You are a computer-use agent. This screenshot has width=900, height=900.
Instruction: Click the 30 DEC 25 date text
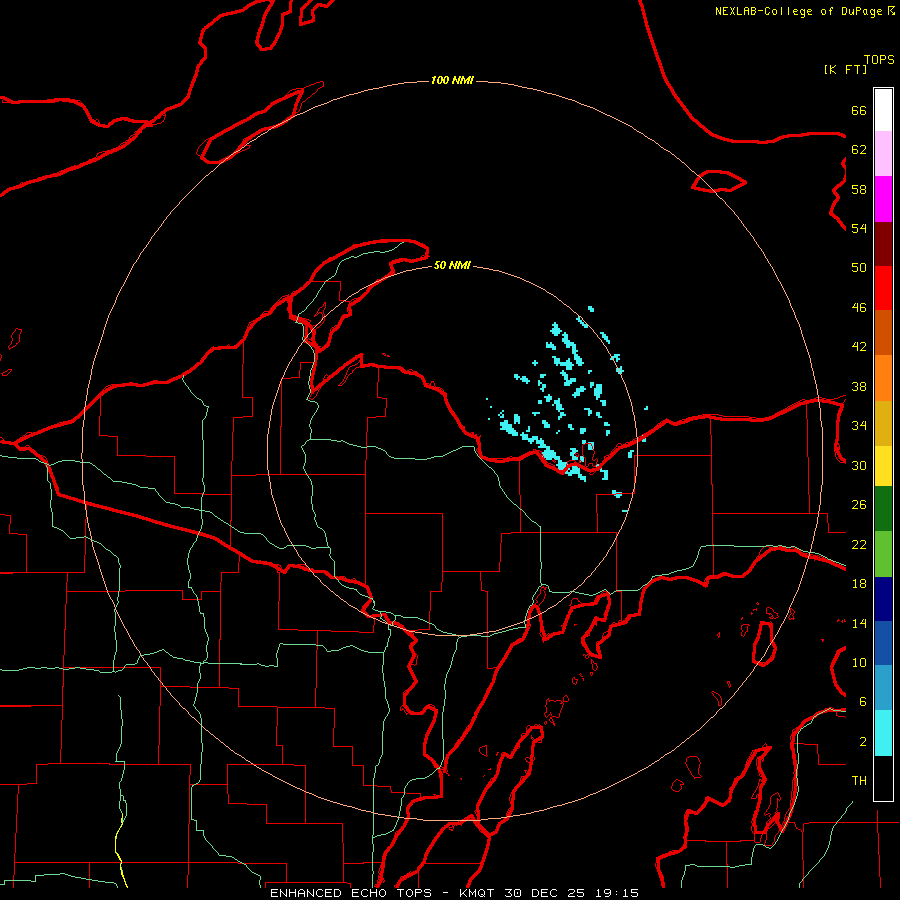click(x=545, y=893)
